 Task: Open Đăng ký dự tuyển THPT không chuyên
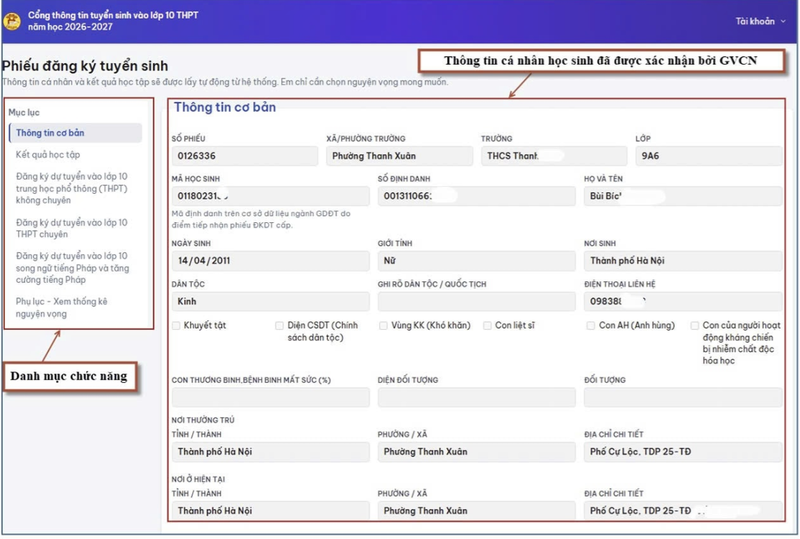tap(71, 188)
